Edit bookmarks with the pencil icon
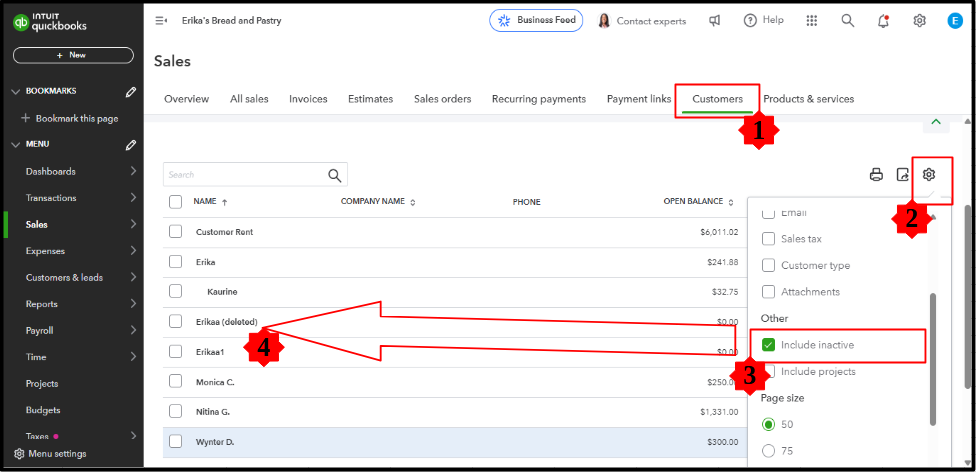976x472 pixels. pos(130,92)
